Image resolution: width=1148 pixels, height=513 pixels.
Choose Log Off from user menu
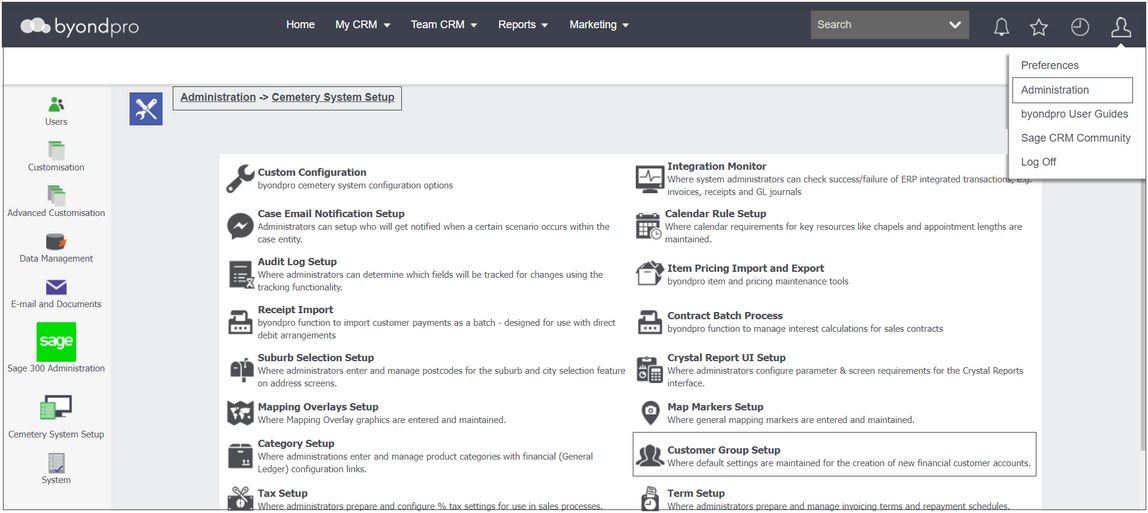coord(1039,162)
